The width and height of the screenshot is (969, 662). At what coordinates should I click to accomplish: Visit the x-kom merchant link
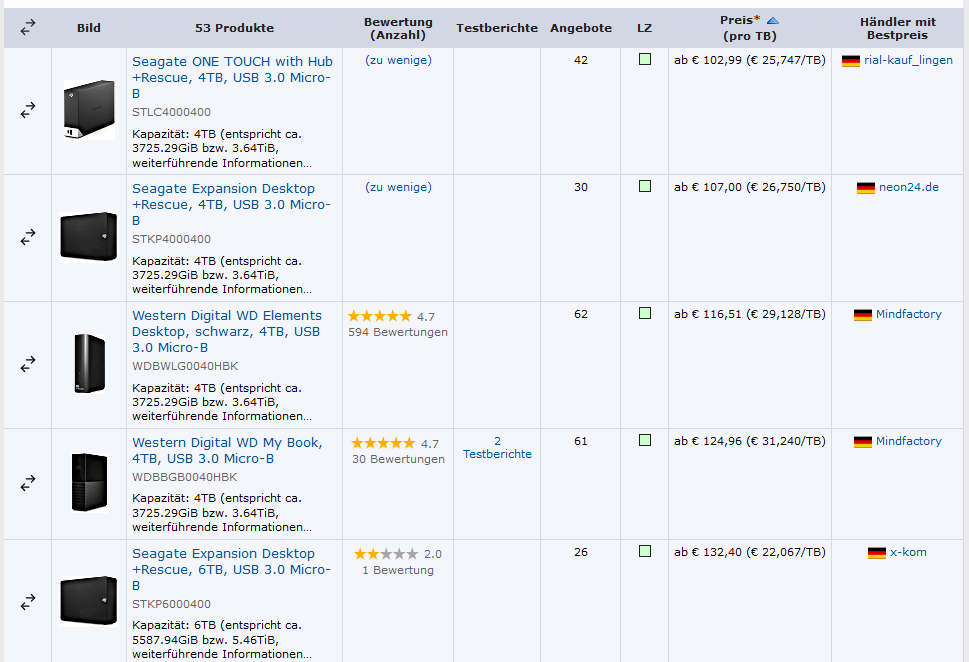pyautogui.click(x=908, y=552)
